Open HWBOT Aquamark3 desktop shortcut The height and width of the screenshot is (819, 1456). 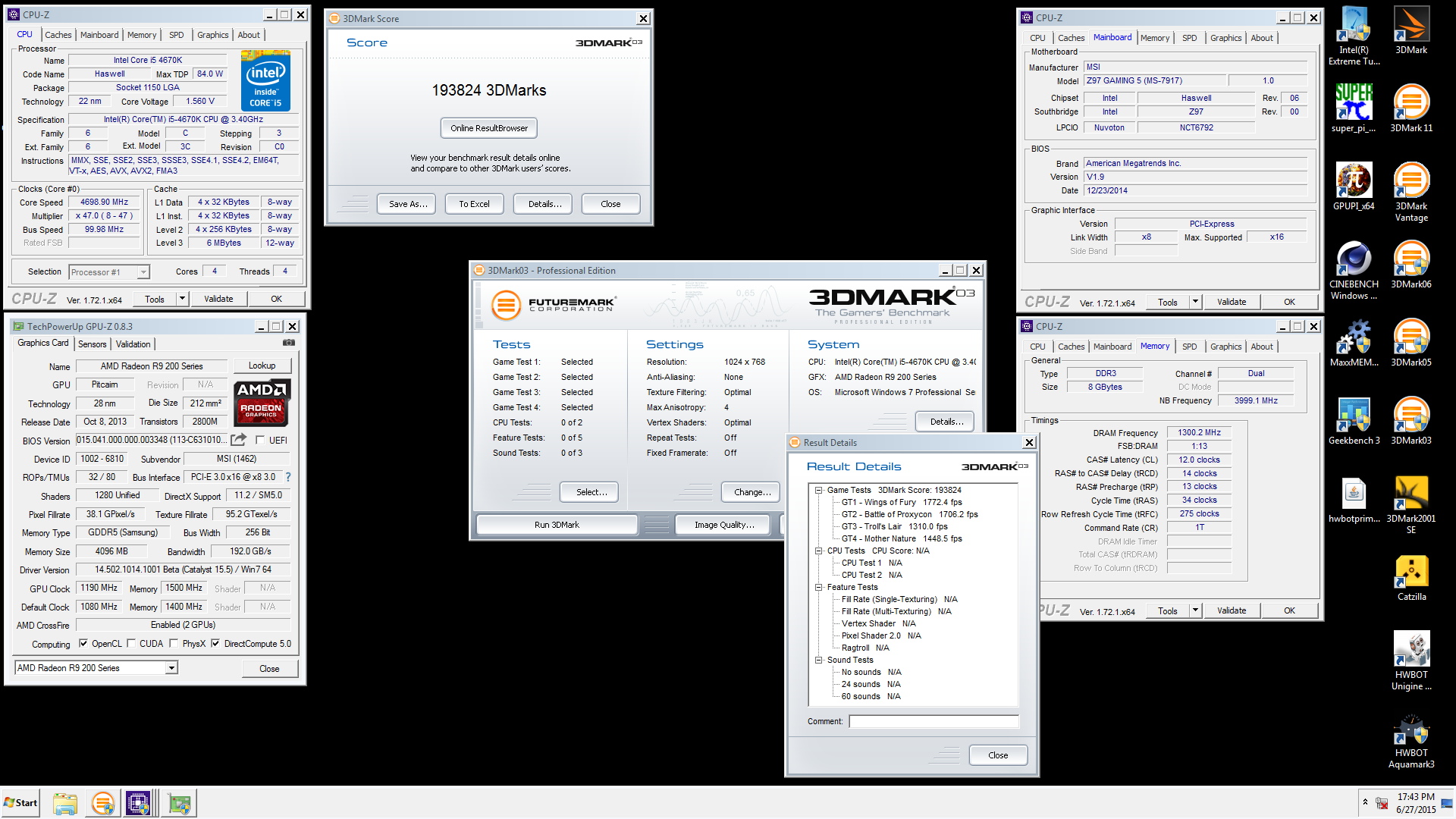(x=1411, y=741)
